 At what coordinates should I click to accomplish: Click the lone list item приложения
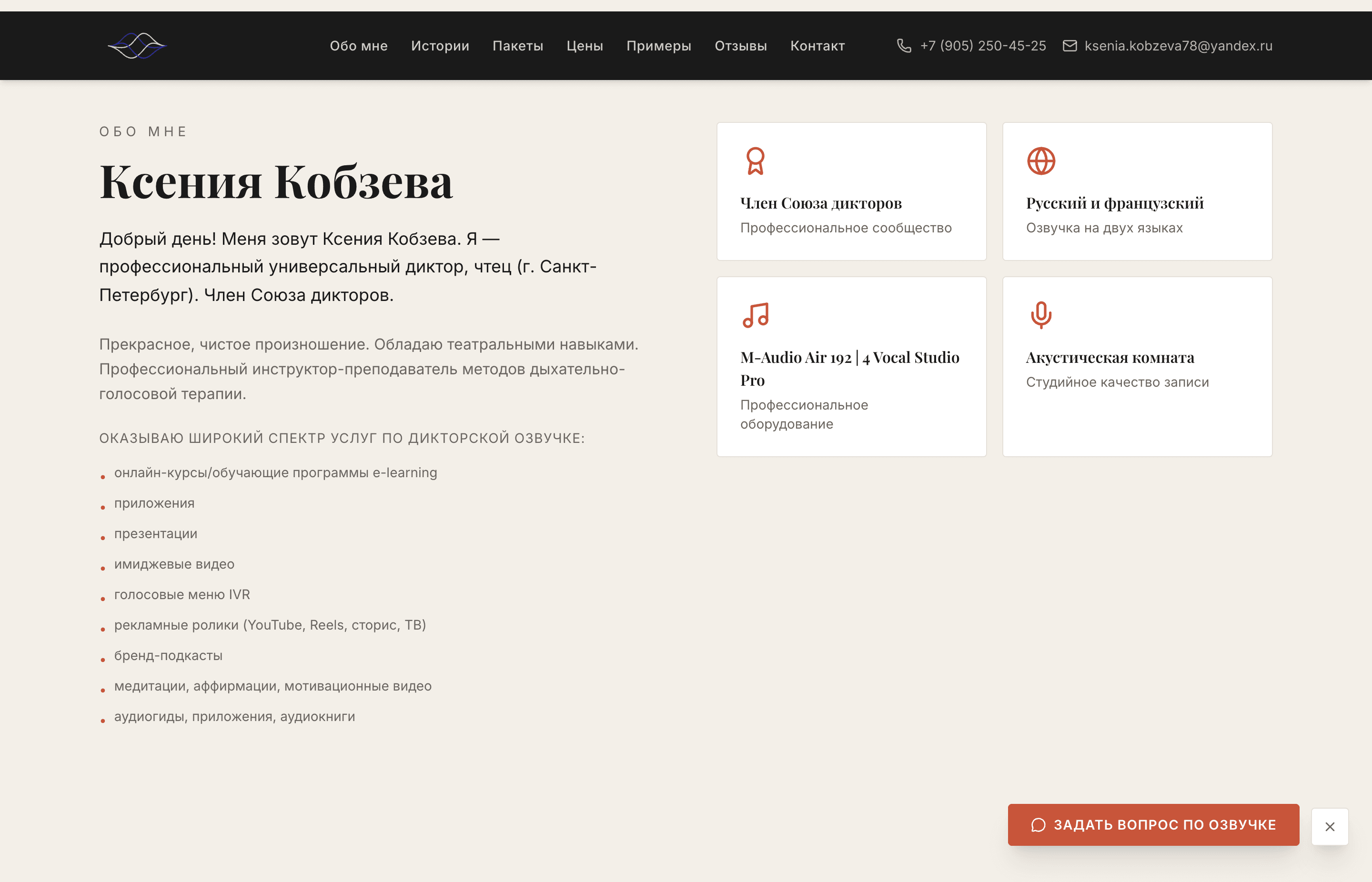[154, 503]
